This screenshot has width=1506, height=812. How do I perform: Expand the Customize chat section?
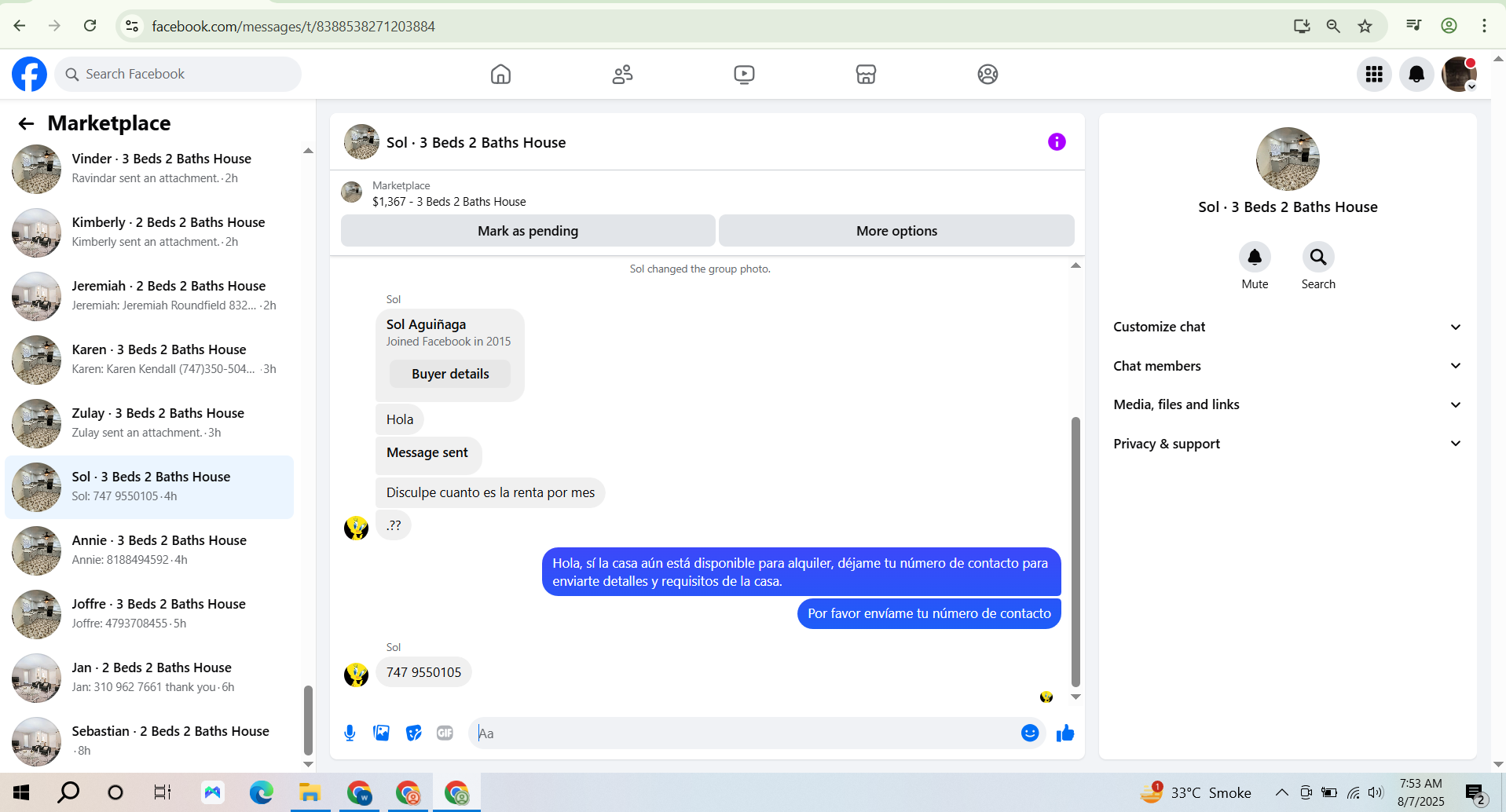click(1288, 327)
